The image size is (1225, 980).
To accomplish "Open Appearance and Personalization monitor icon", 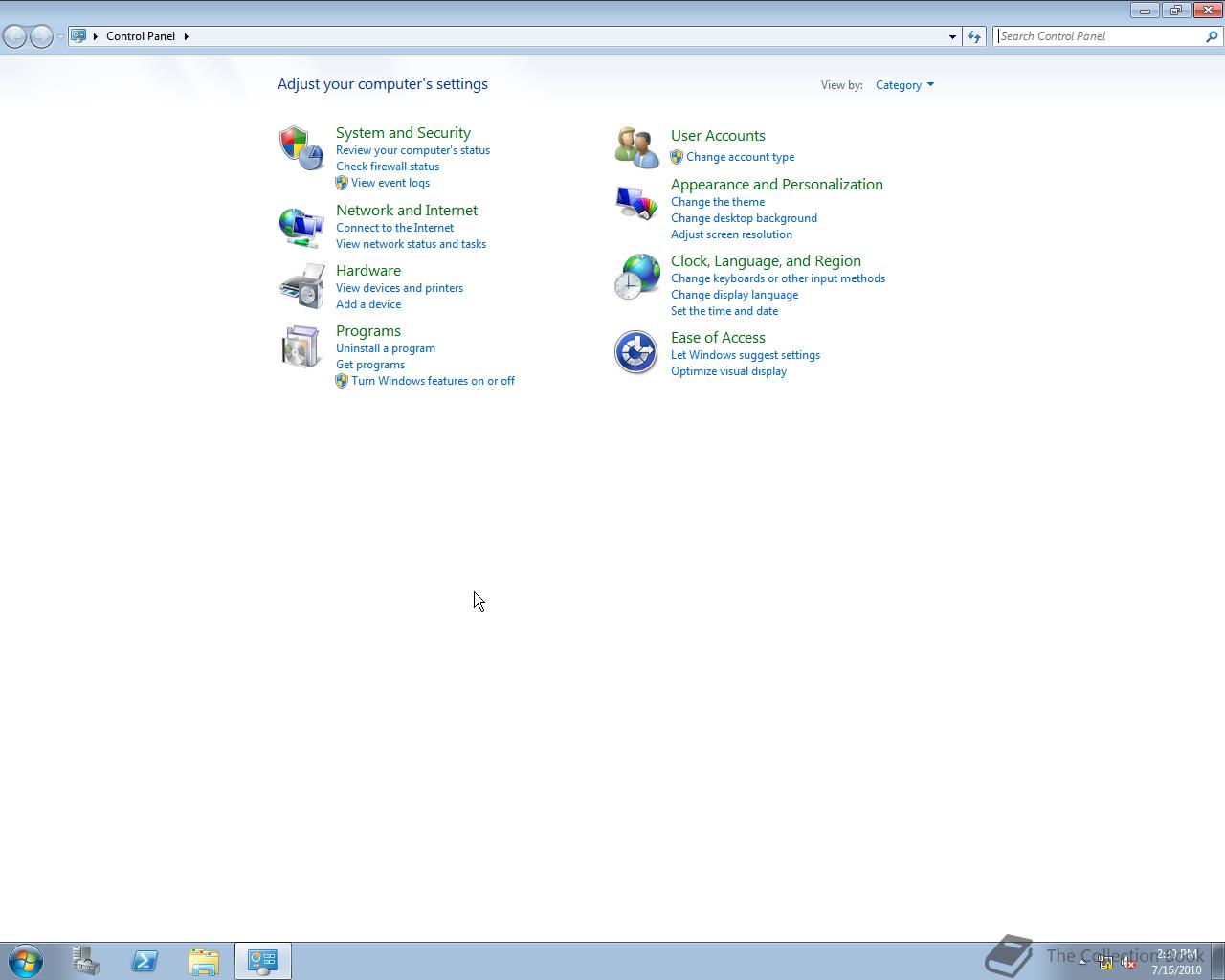I will (x=636, y=202).
